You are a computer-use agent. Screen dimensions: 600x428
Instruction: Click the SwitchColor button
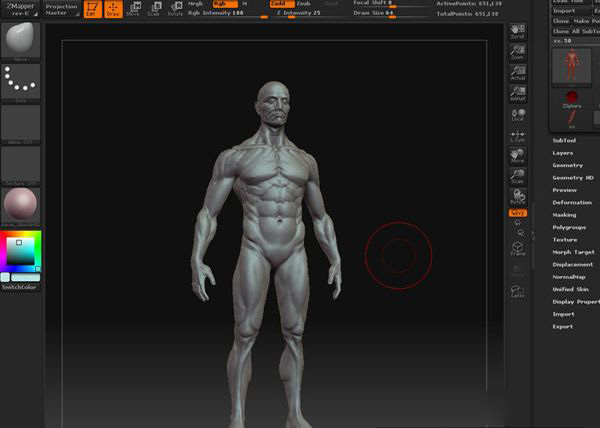tap(20, 287)
